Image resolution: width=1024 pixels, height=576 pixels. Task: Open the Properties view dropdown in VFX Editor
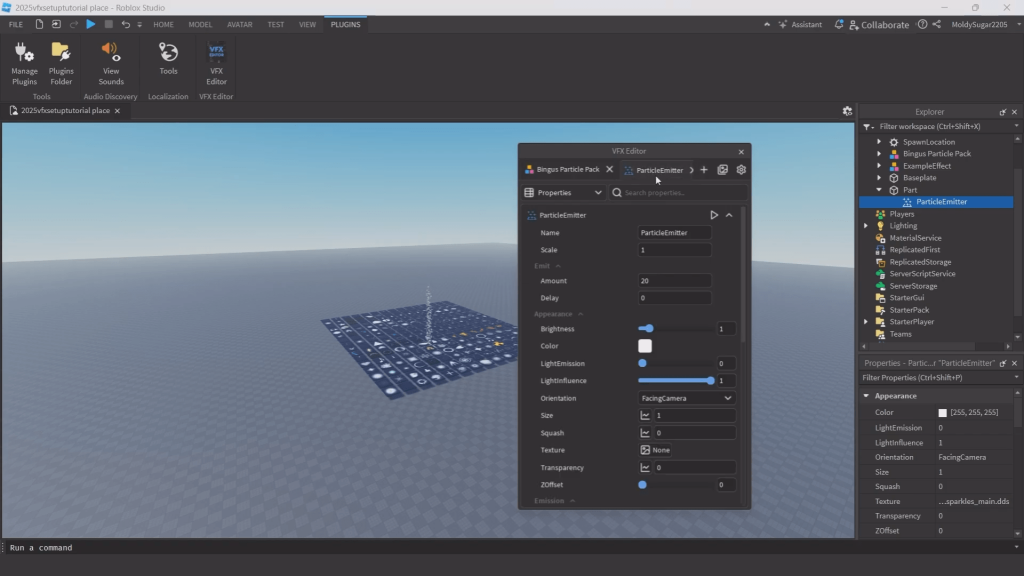pyautogui.click(x=563, y=193)
